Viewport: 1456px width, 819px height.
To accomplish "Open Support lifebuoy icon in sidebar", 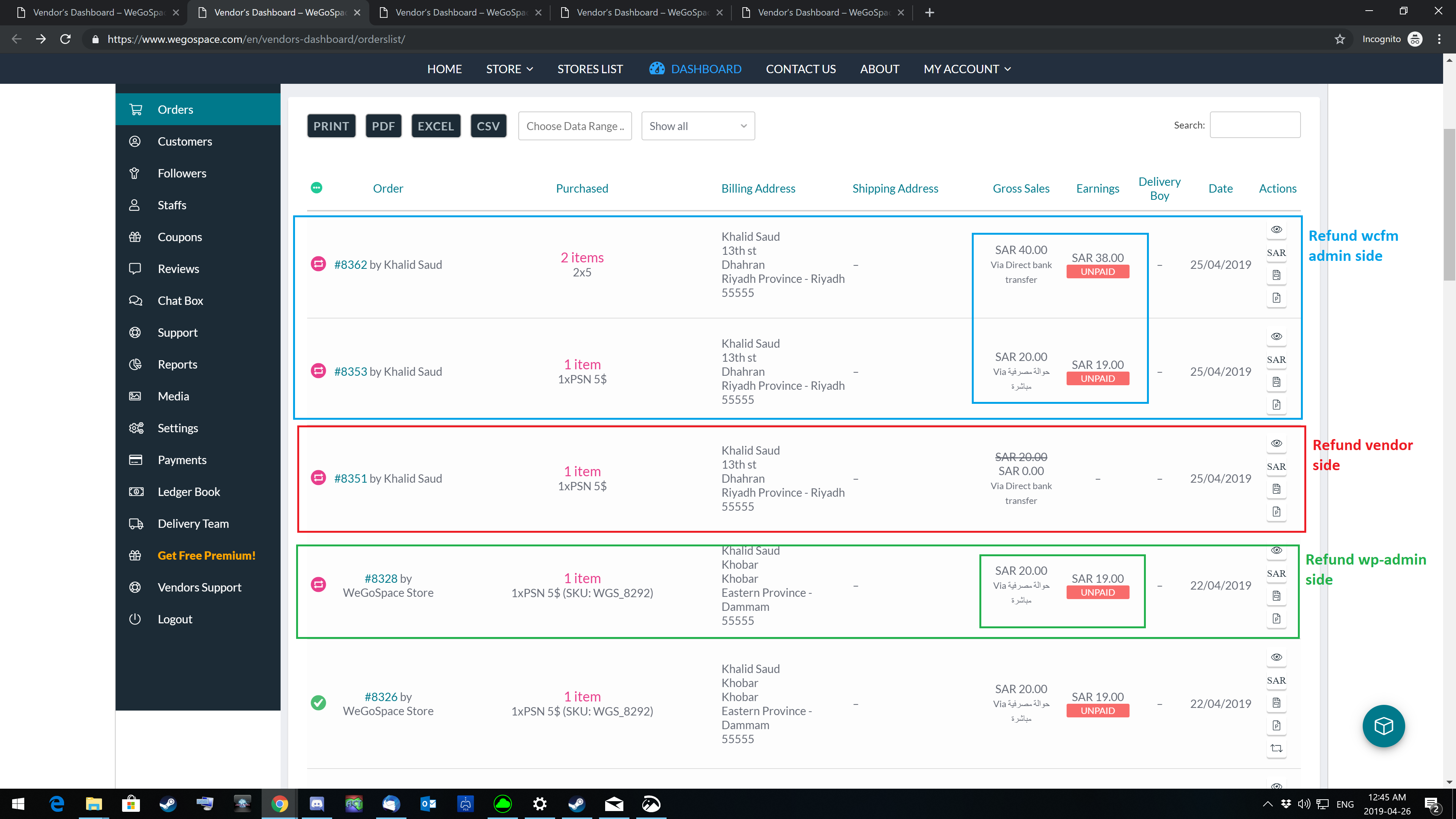I will point(135,333).
